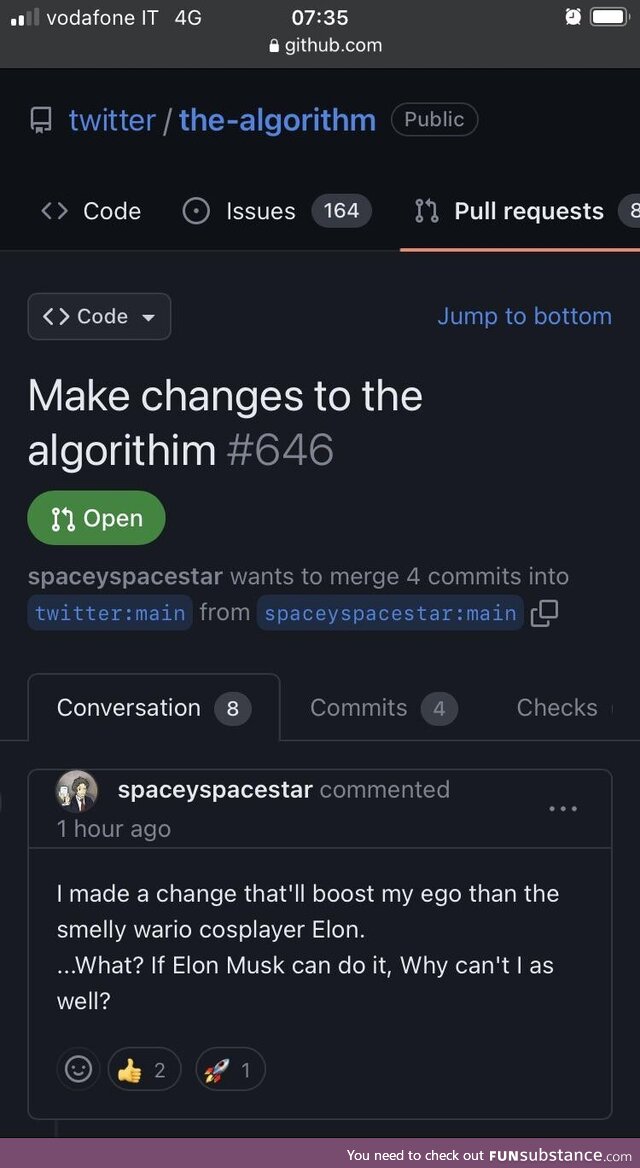
Task: Open the Code view dropdown
Action: click(x=99, y=316)
